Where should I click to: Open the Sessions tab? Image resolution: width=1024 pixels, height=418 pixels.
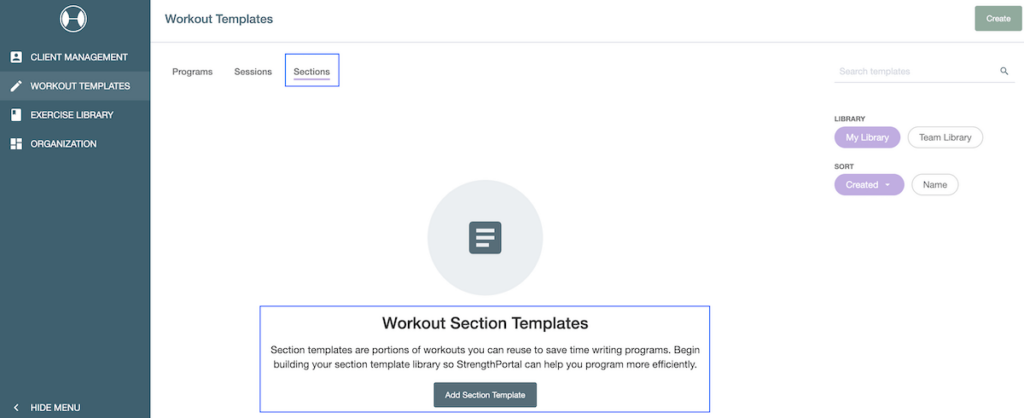(253, 72)
